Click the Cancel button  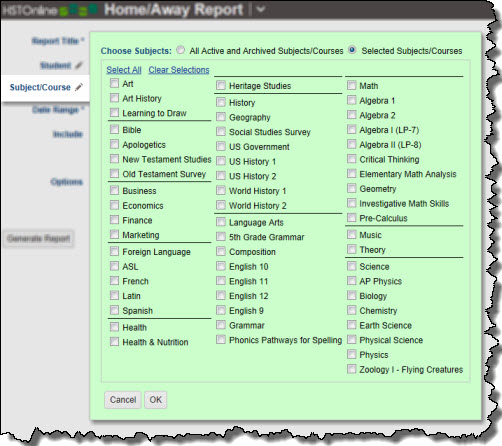(123, 400)
